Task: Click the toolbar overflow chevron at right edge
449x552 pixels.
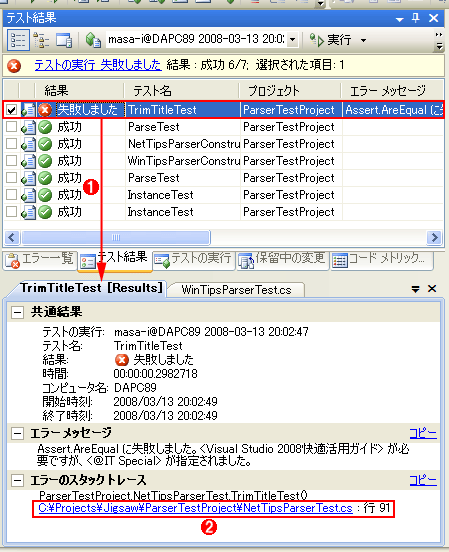Action: [x=439, y=40]
